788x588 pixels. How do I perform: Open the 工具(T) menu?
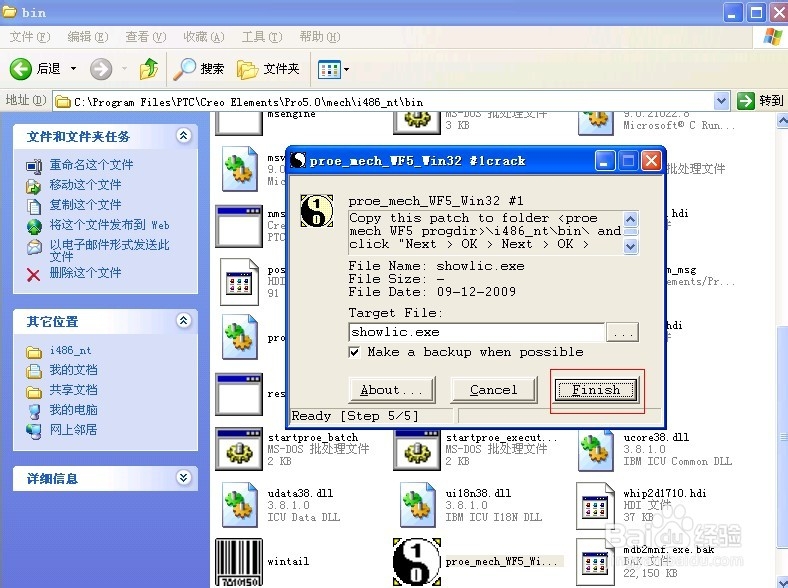point(262,37)
